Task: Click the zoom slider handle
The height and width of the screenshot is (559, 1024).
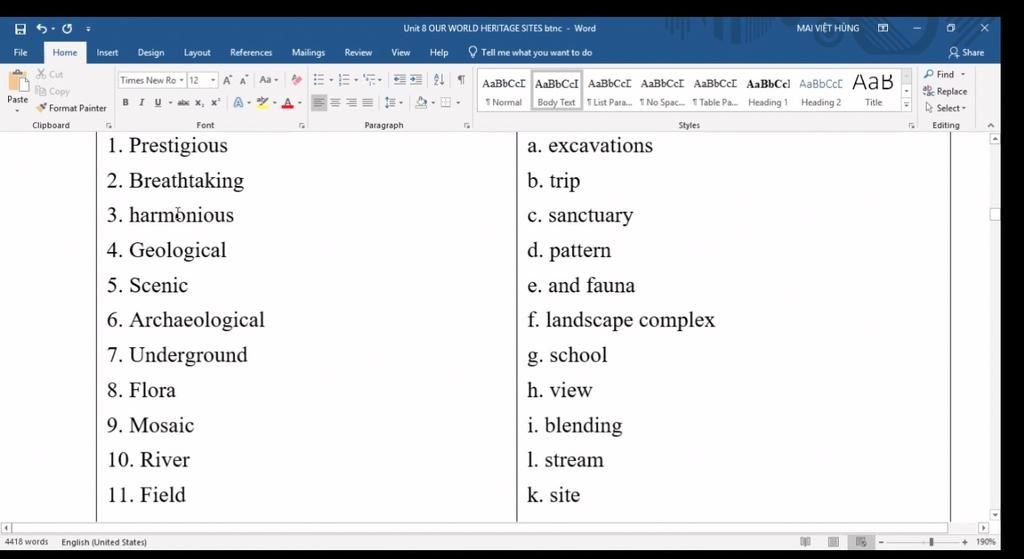Action: pyautogui.click(x=931, y=542)
